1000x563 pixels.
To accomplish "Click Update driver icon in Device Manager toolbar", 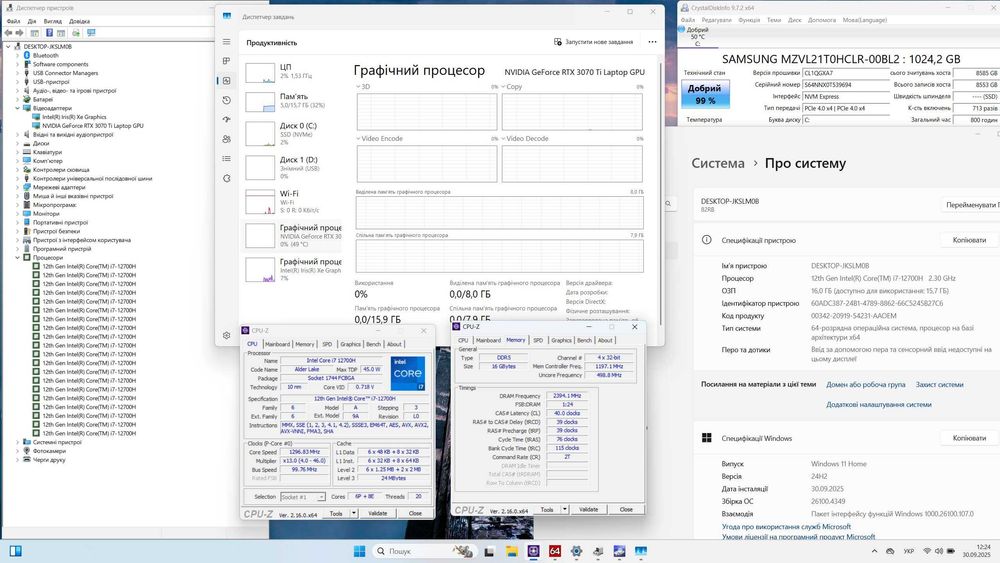I will pyautogui.click(x=76, y=33).
